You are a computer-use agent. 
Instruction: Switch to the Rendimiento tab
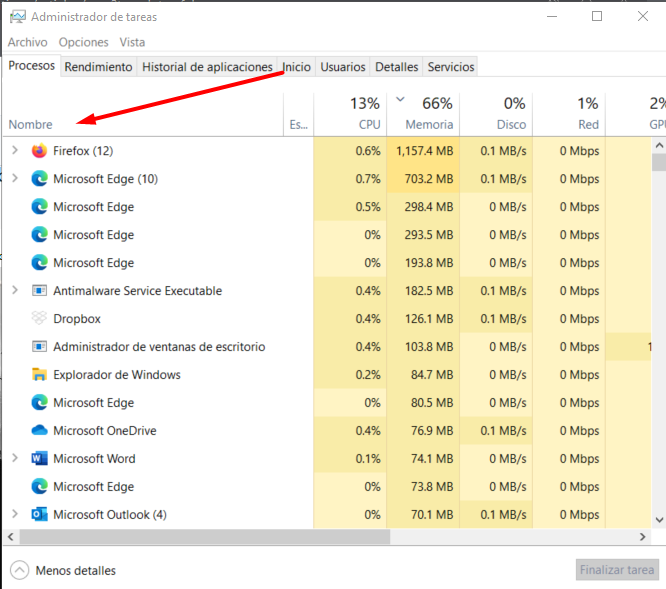pyautogui.click(x=98, y=67)
